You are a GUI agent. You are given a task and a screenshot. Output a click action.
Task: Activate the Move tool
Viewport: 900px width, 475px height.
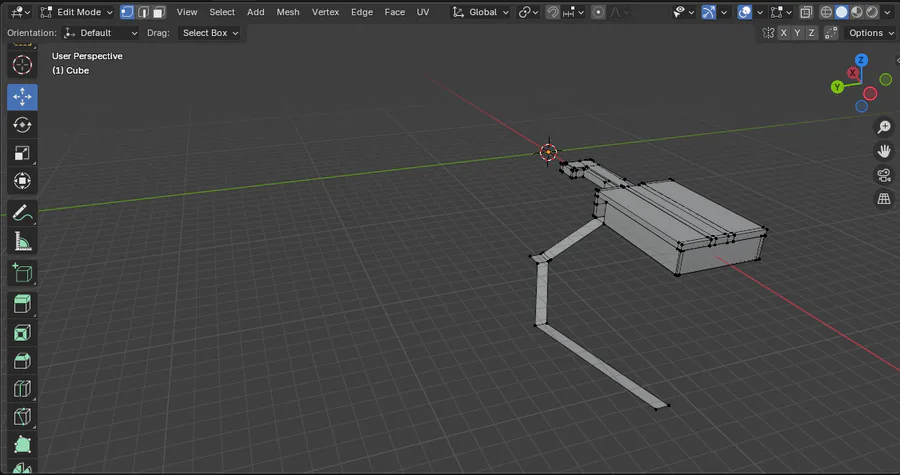pos(22,97)
